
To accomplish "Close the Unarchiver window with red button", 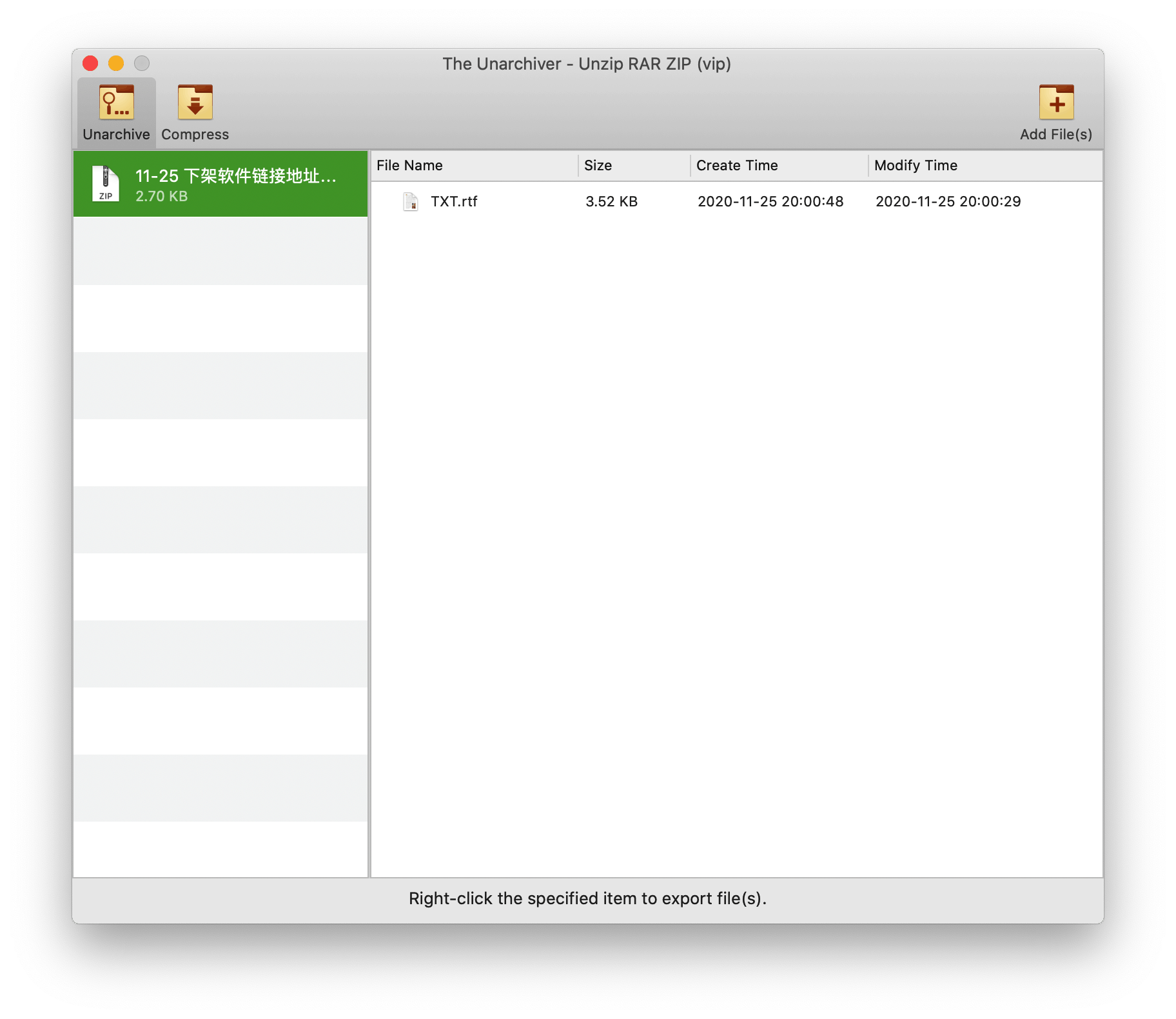I will click(90, 63).
